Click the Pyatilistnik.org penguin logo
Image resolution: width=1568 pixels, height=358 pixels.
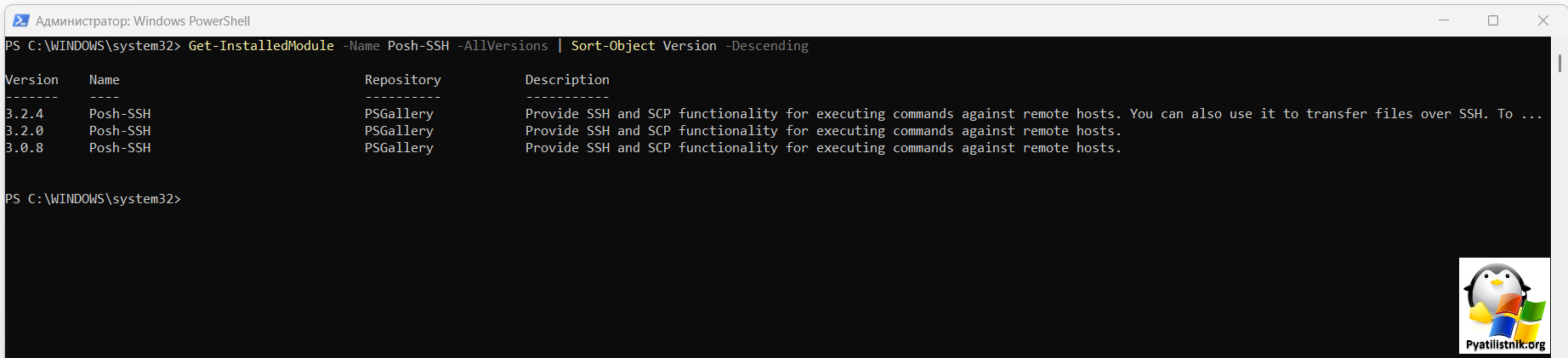(x=1504, y=306)
